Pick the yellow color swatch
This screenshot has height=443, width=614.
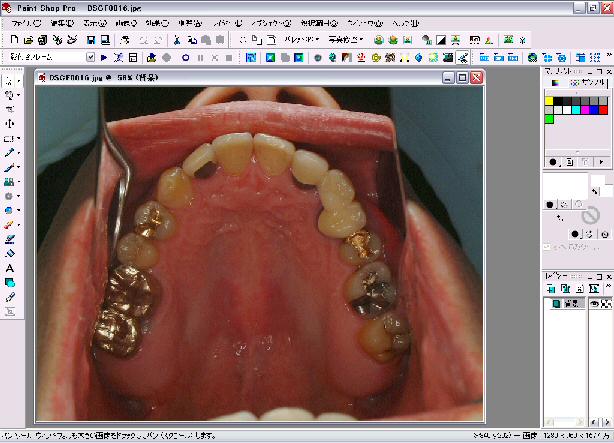(x=549, y=101)
